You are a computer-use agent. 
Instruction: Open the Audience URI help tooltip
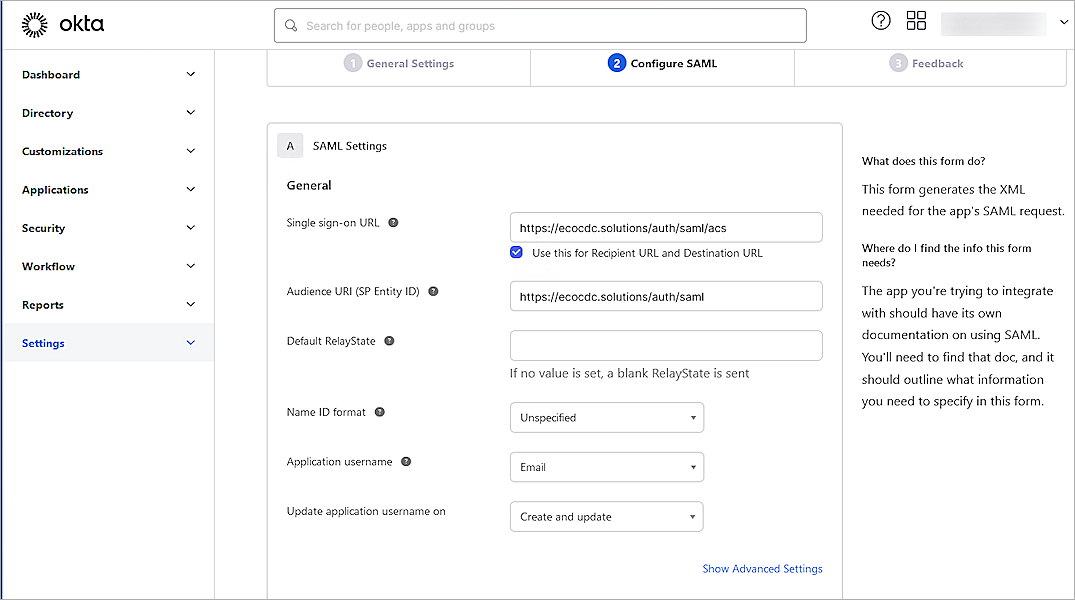pyautogui.click(x=433, y=291)
